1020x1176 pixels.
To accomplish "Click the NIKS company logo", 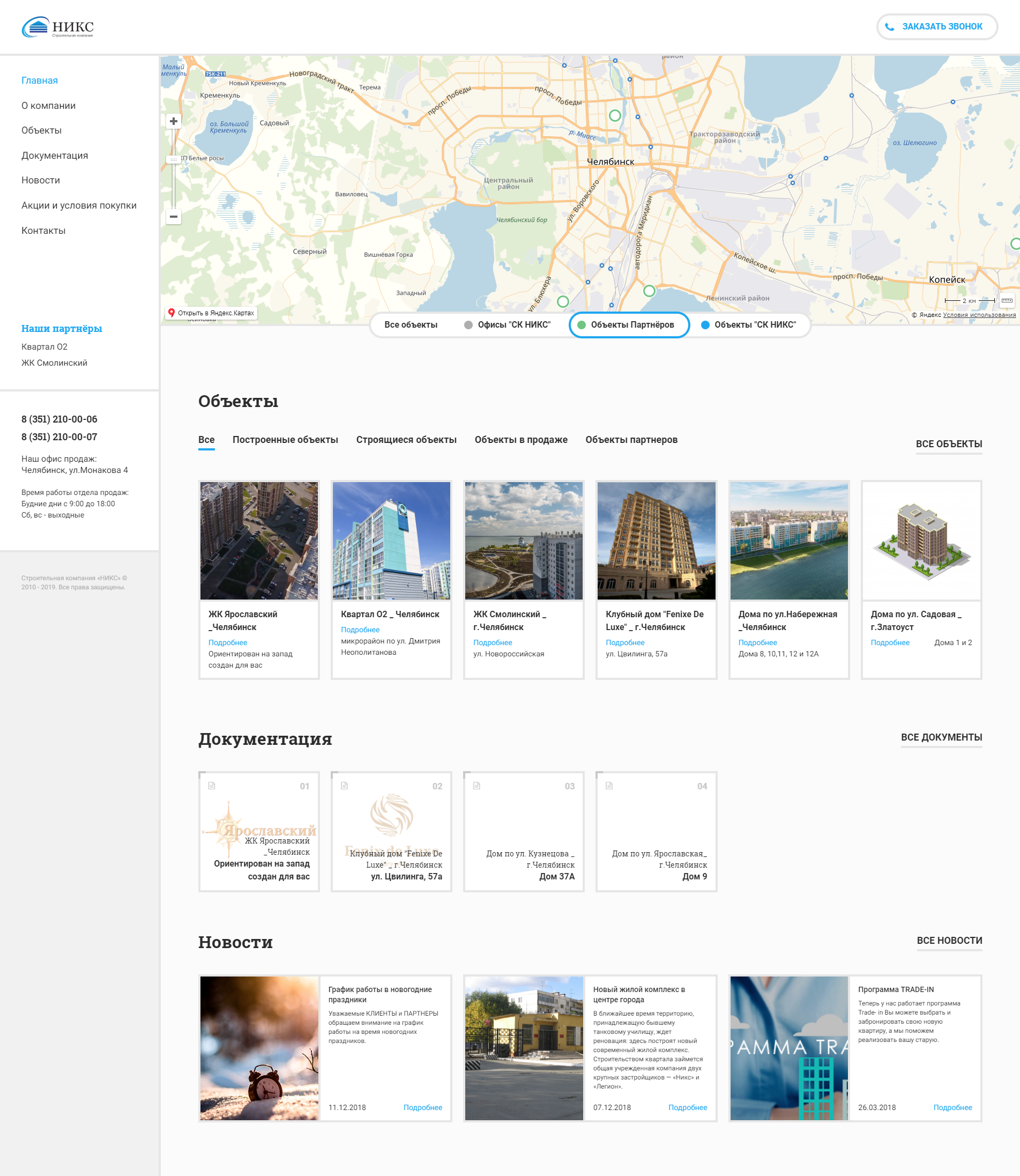I will coord(57,27).
